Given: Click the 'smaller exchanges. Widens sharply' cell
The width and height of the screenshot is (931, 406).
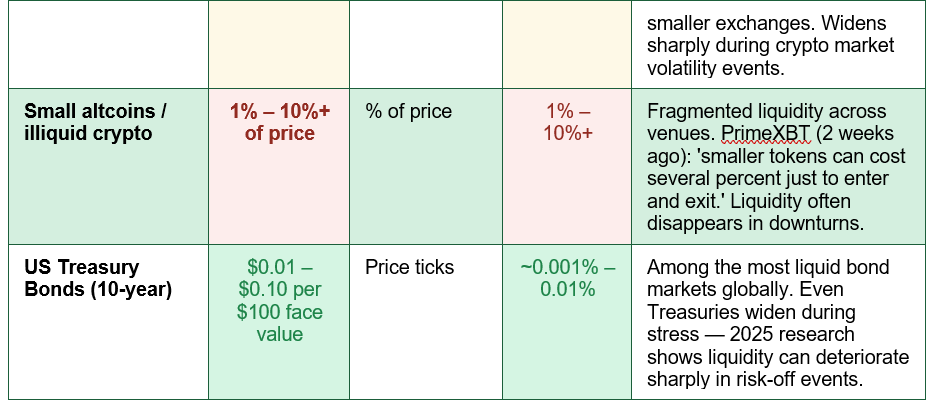Looking at the screenshot, I should pyautogui.click(x=778, y=45).
